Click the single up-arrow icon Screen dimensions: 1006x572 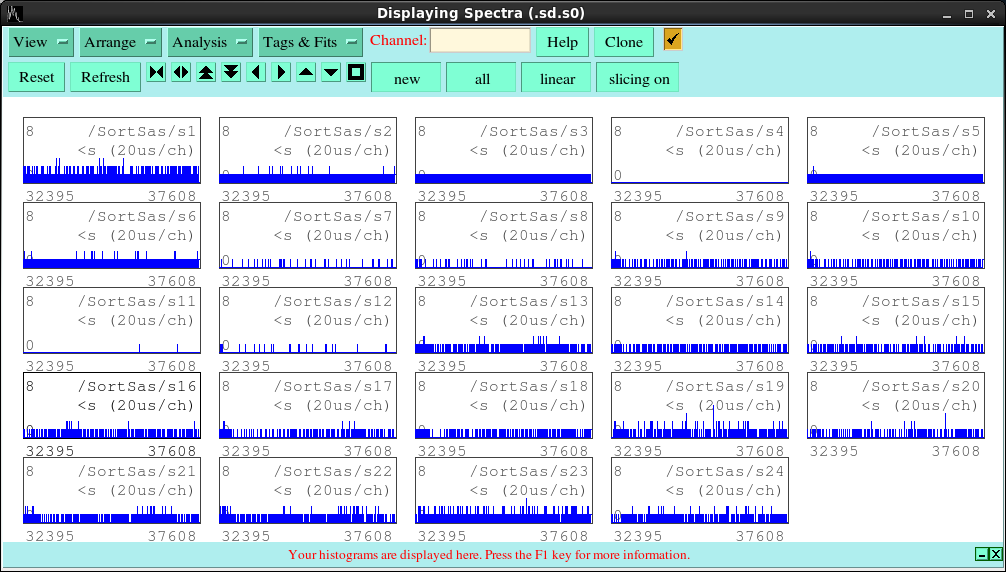tap(306, 73)
